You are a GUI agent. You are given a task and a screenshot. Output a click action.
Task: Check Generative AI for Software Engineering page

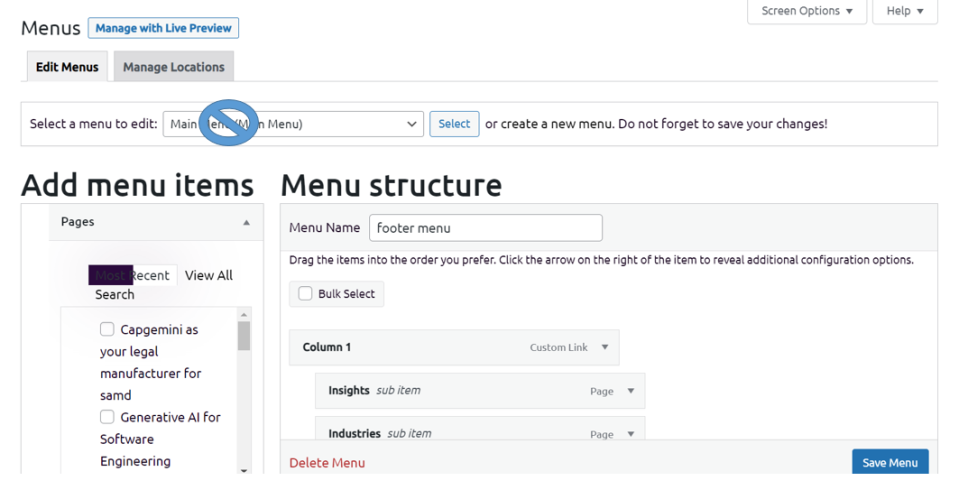tap(107, 417)
